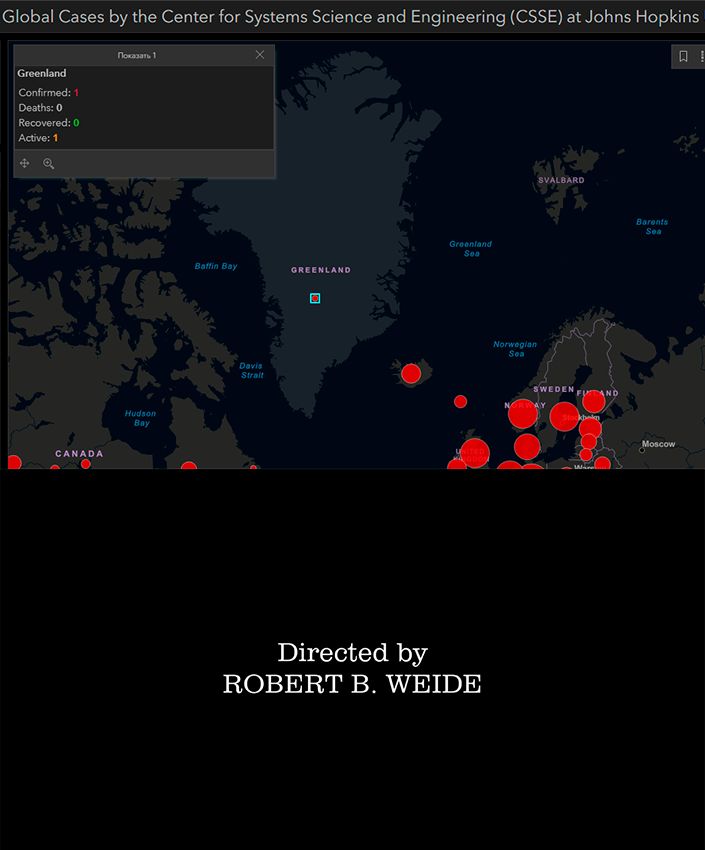Click the 'Показать 1' popup header
705x850 pixels.
tap(137, 55)
